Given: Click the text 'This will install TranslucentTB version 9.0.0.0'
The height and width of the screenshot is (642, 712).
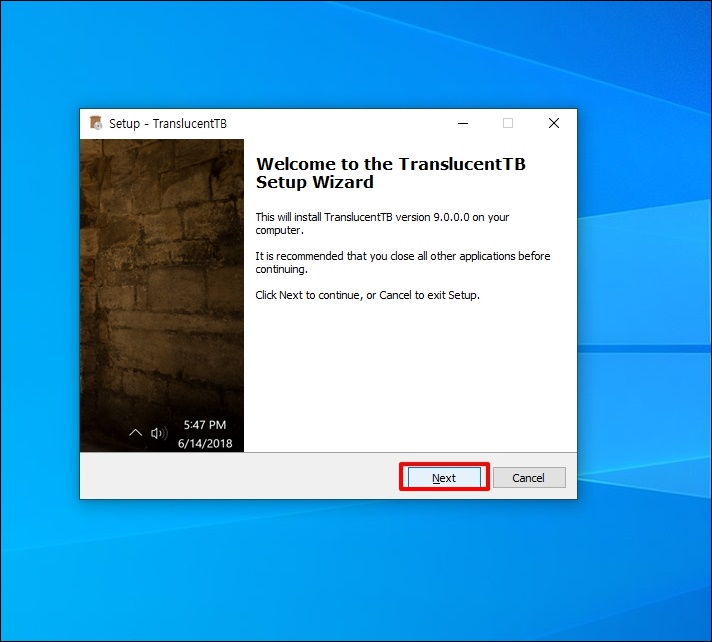Looking at the screenshot, I should tap(362, 217).
